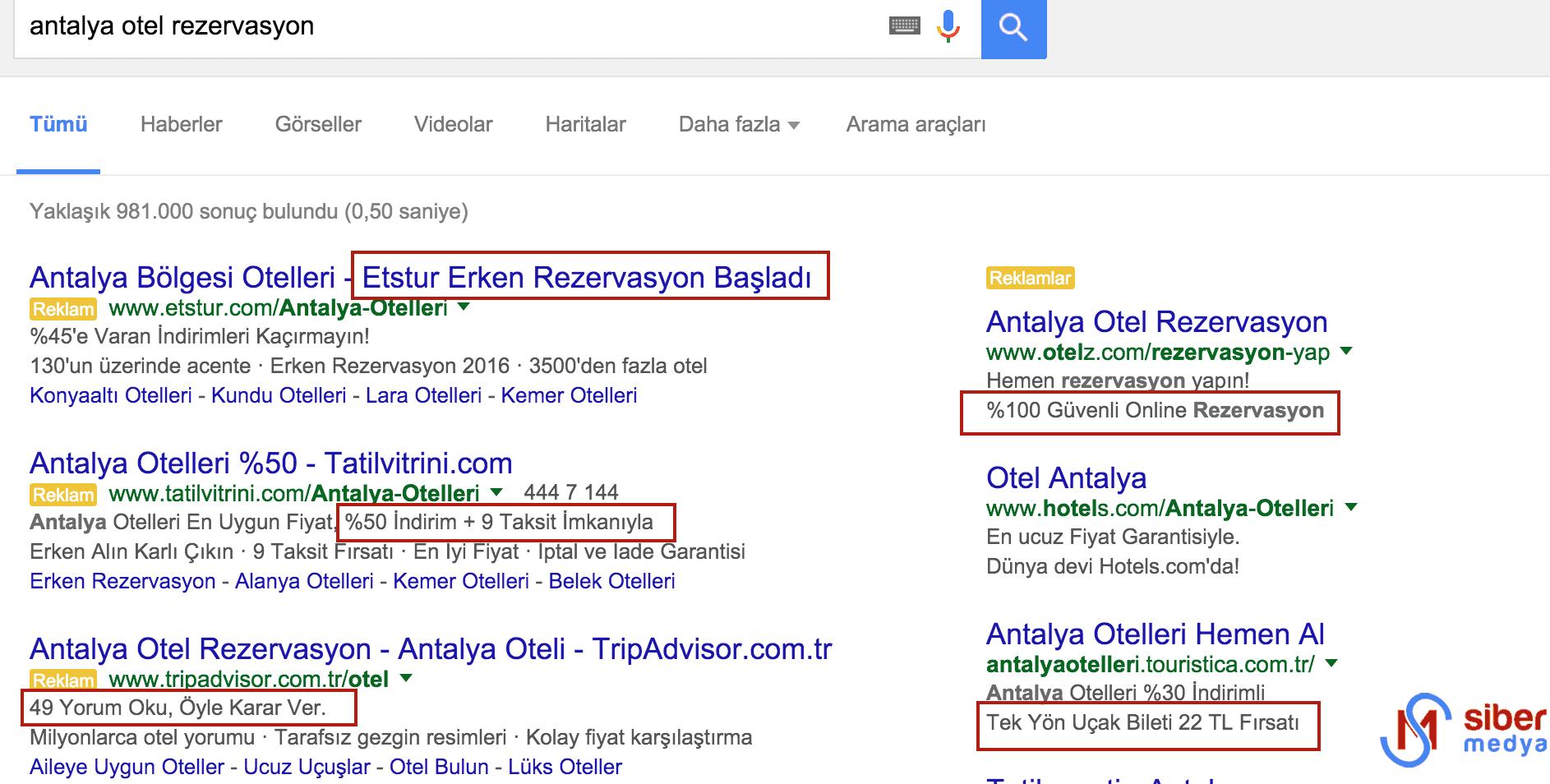Open sidebar ad Antalya Otel Rezervasyon
1550x784 pixels.
[x=1156, y=322]
